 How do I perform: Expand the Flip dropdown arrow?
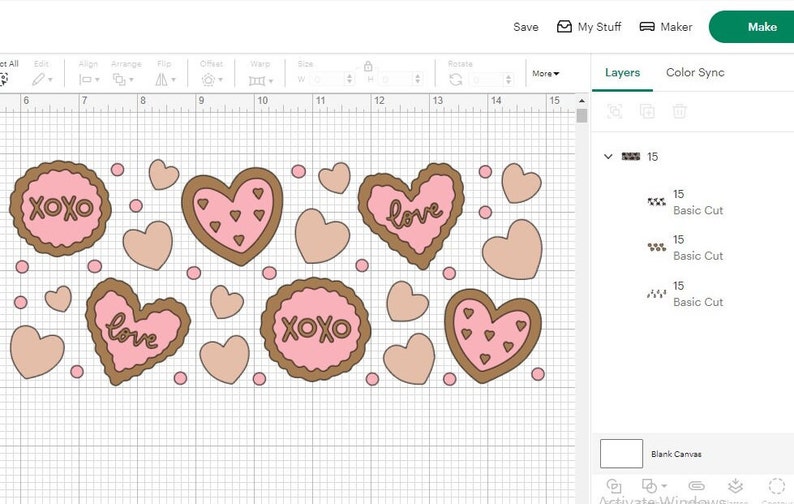click(174, 80)
